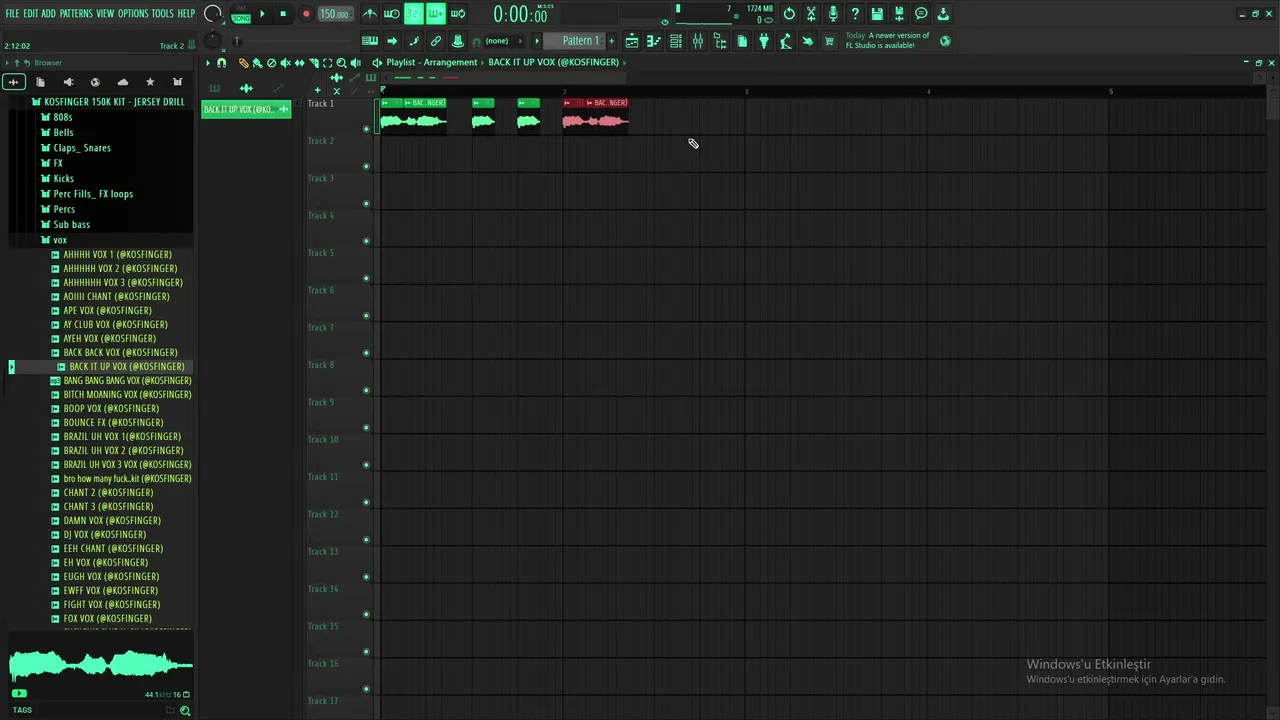Open the FILE menu
The image size is (1280, 720).
point(12,14)
